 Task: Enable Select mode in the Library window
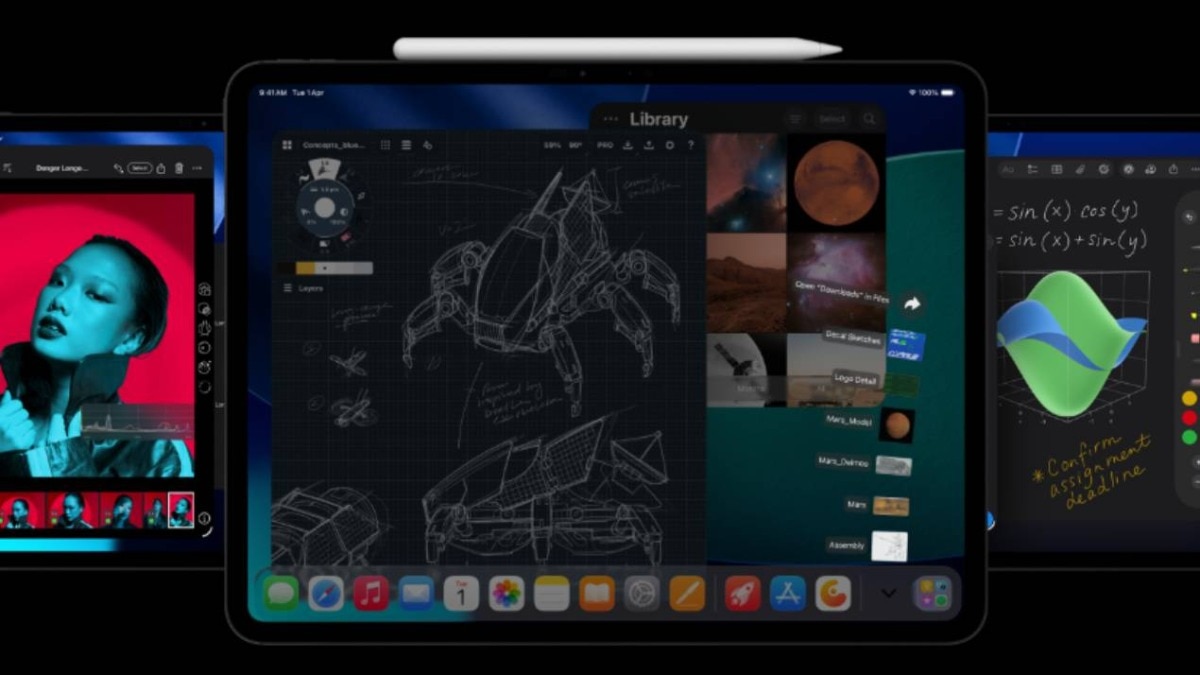tap(832, 118)
